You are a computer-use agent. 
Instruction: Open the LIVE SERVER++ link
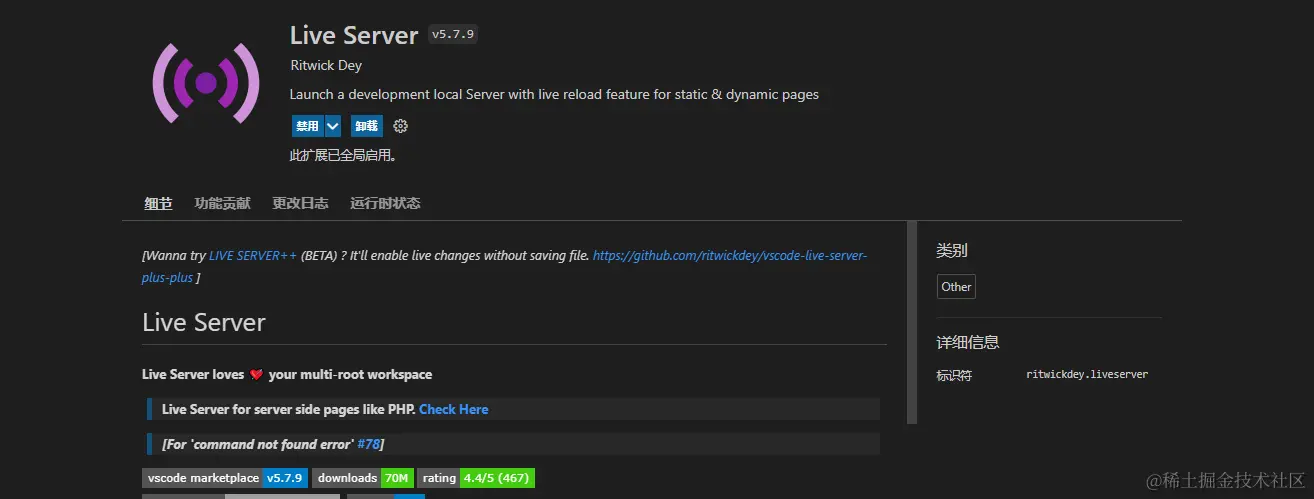click(x=253, y=255)
